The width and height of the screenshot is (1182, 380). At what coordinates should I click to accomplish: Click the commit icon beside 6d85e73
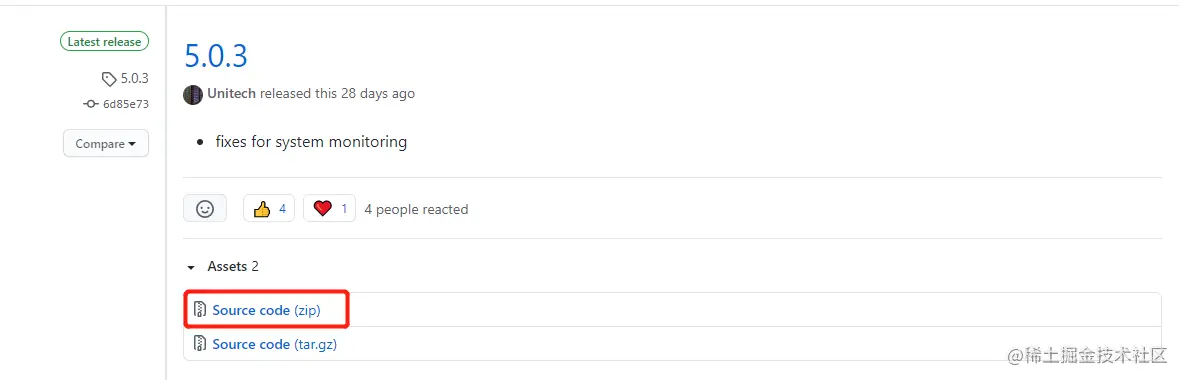click(90, 104)
